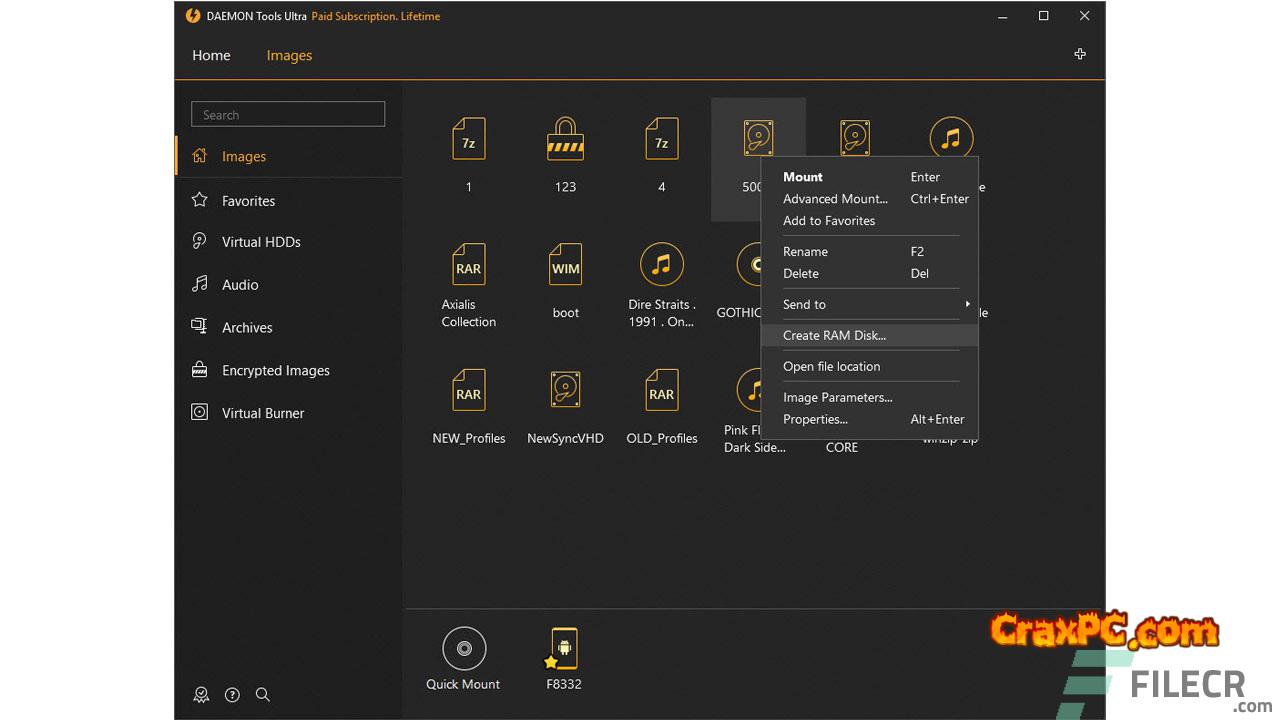Viewport: 1280px width, 720px height.
Task: Open the Dire Straits audio image
Action: pos(661,265)
